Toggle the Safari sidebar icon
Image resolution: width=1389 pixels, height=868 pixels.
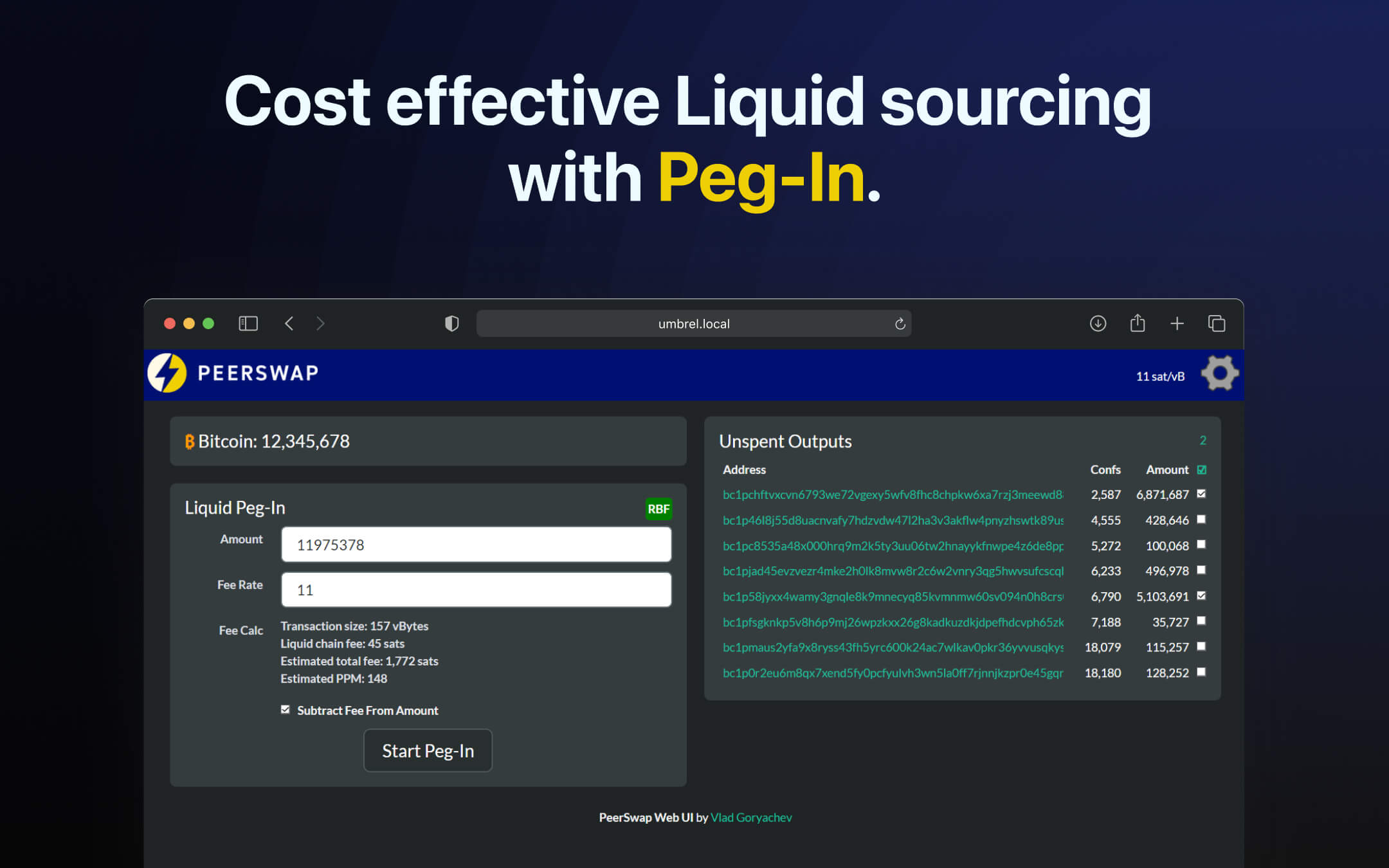tap(248, 323)
